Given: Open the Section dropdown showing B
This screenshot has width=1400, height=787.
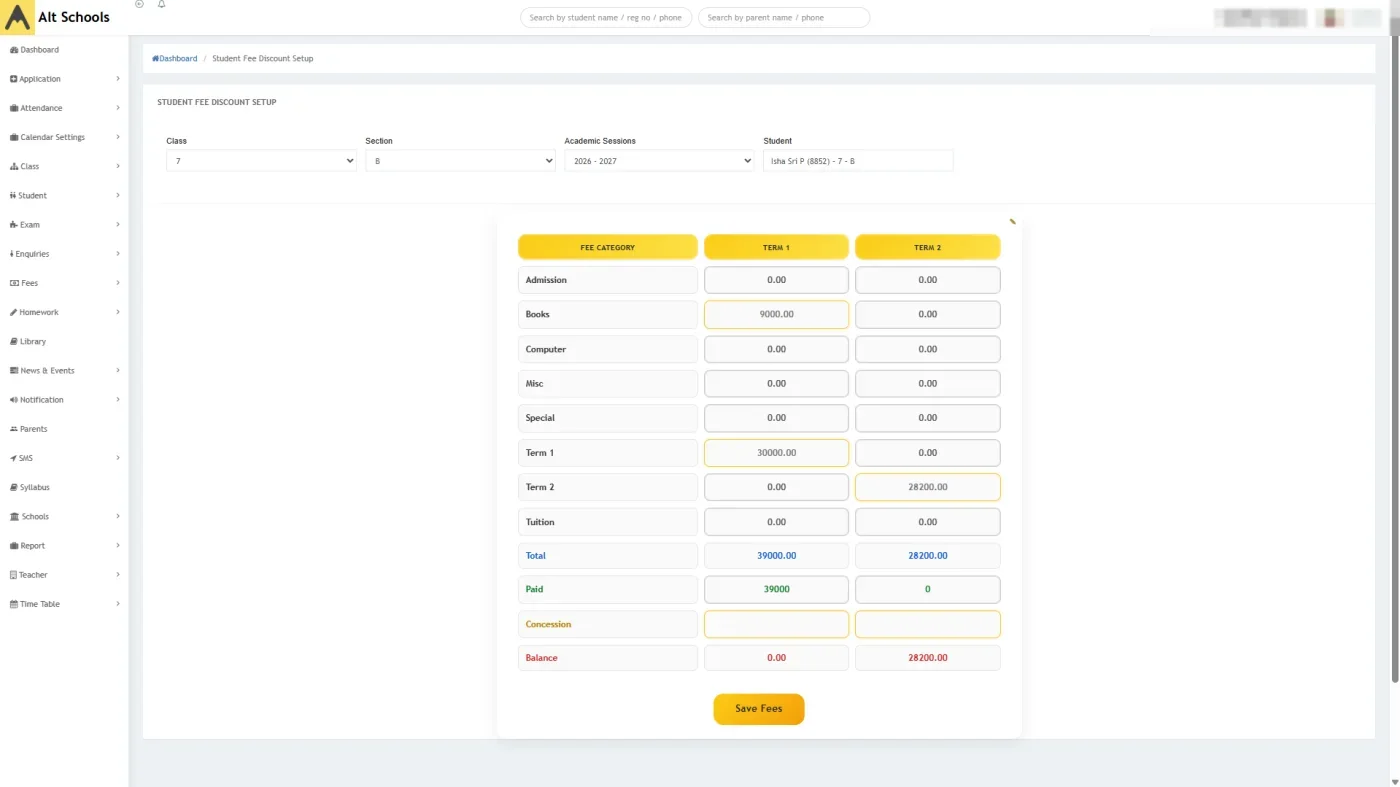Looking at the screenshot, I should [x=460, y=161].
